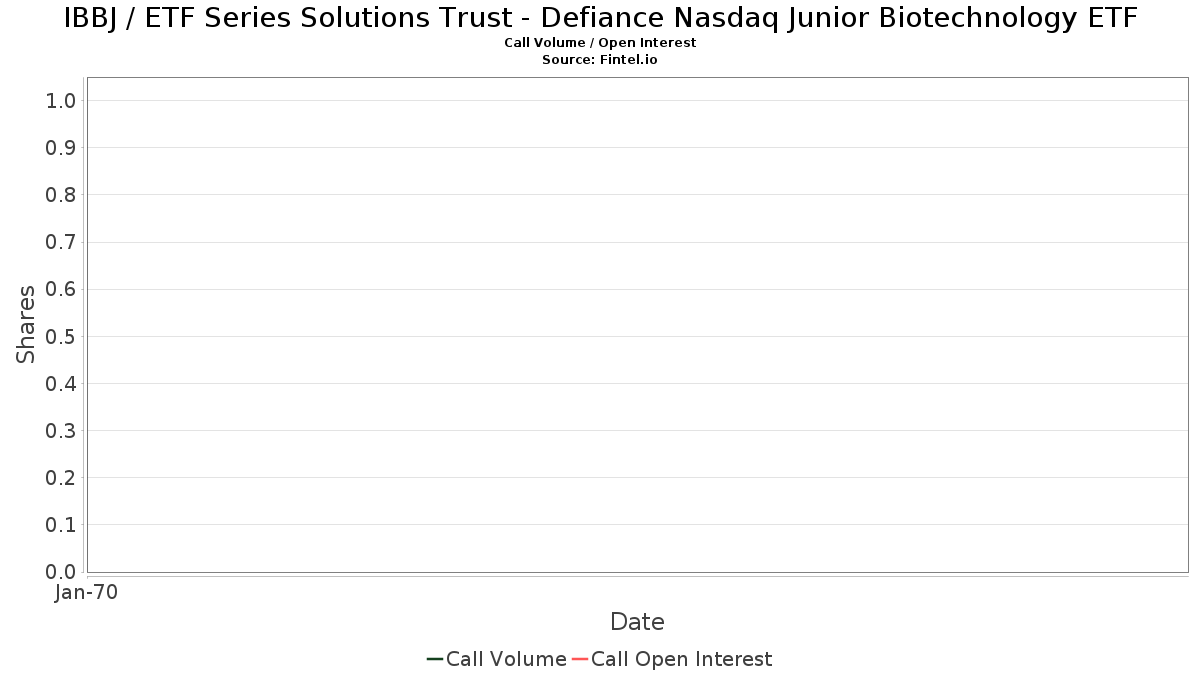Click the Jan-70 x-axis tick label
The width and height of the screenshot is (1200, 675).
point(86,593)
